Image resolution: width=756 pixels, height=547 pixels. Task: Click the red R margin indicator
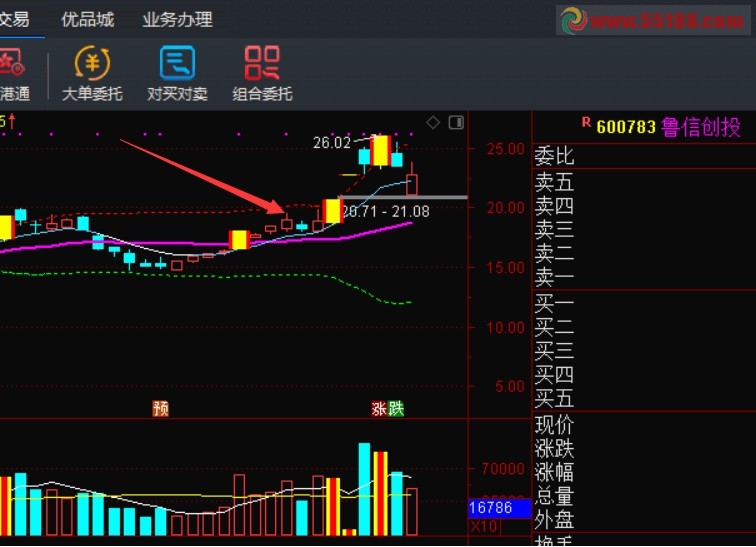click(x=586, y=123)
